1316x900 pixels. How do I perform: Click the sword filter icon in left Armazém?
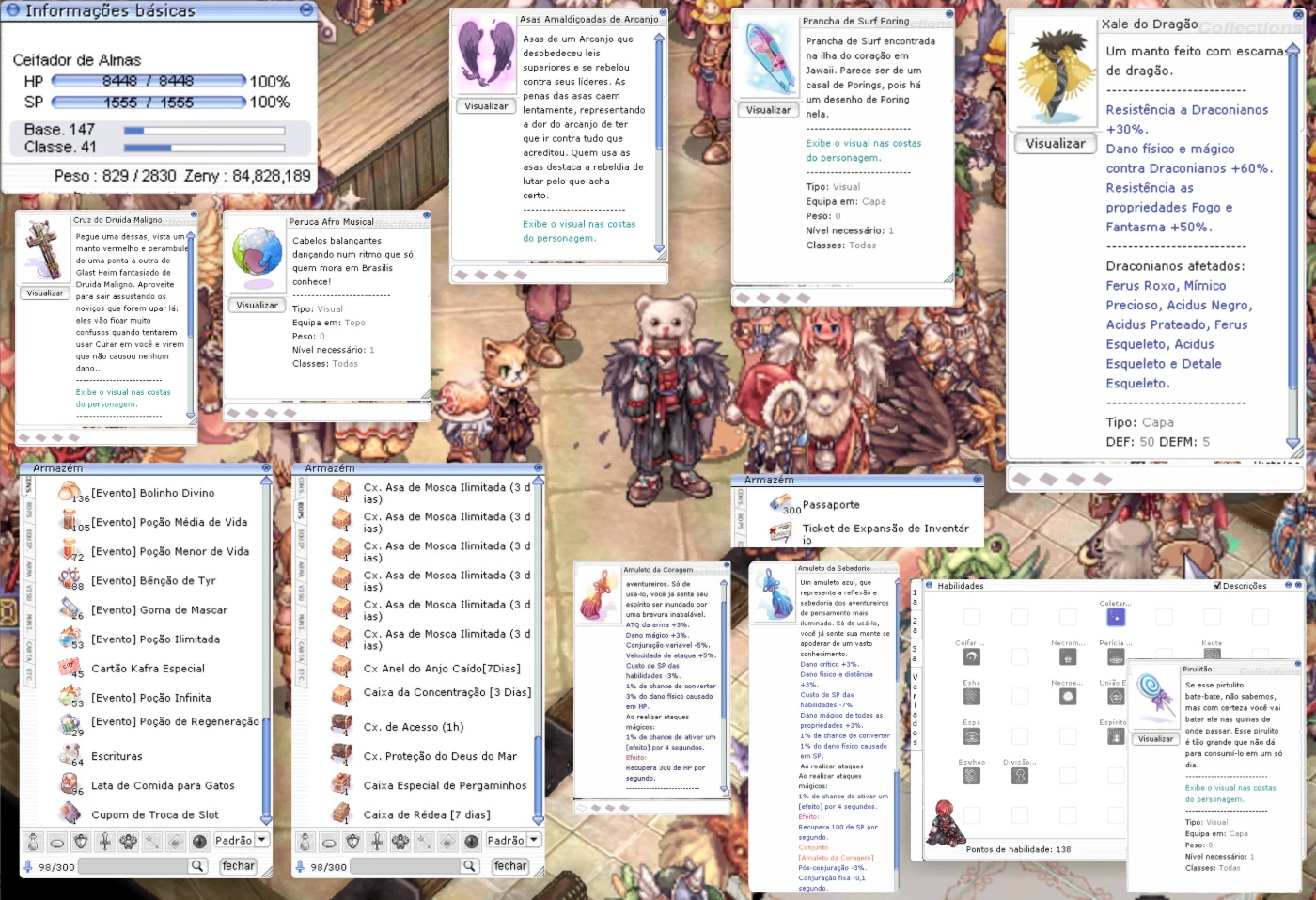(x=104, y=841)
